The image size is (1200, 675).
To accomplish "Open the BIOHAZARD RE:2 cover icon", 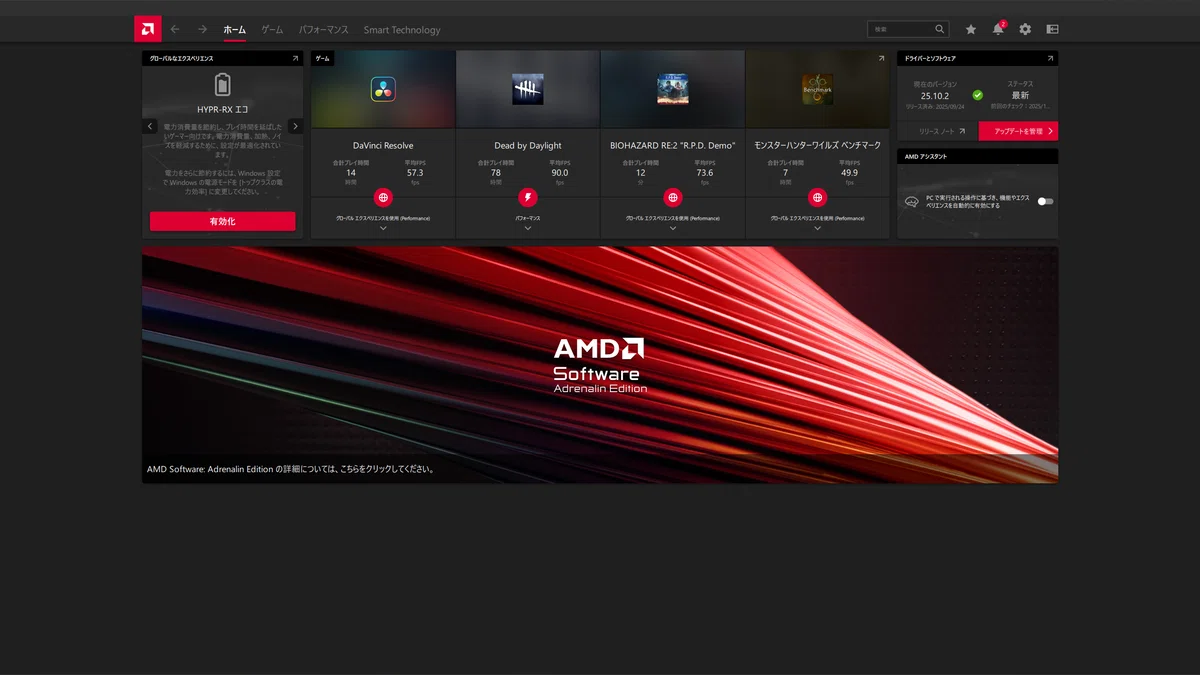I will (x=673, y=89).
